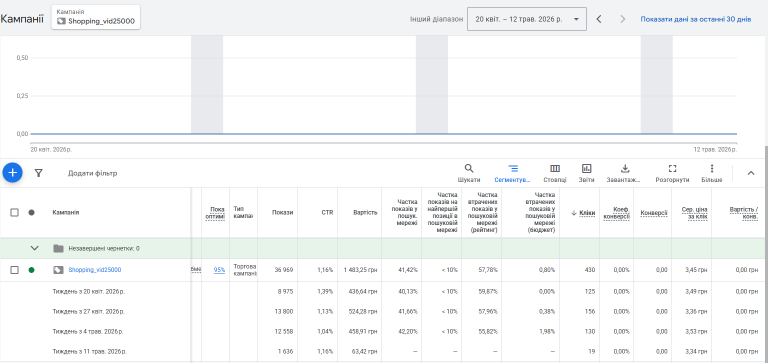
Task: Sort by Cost (Вартість) column header
Action: 365,213
